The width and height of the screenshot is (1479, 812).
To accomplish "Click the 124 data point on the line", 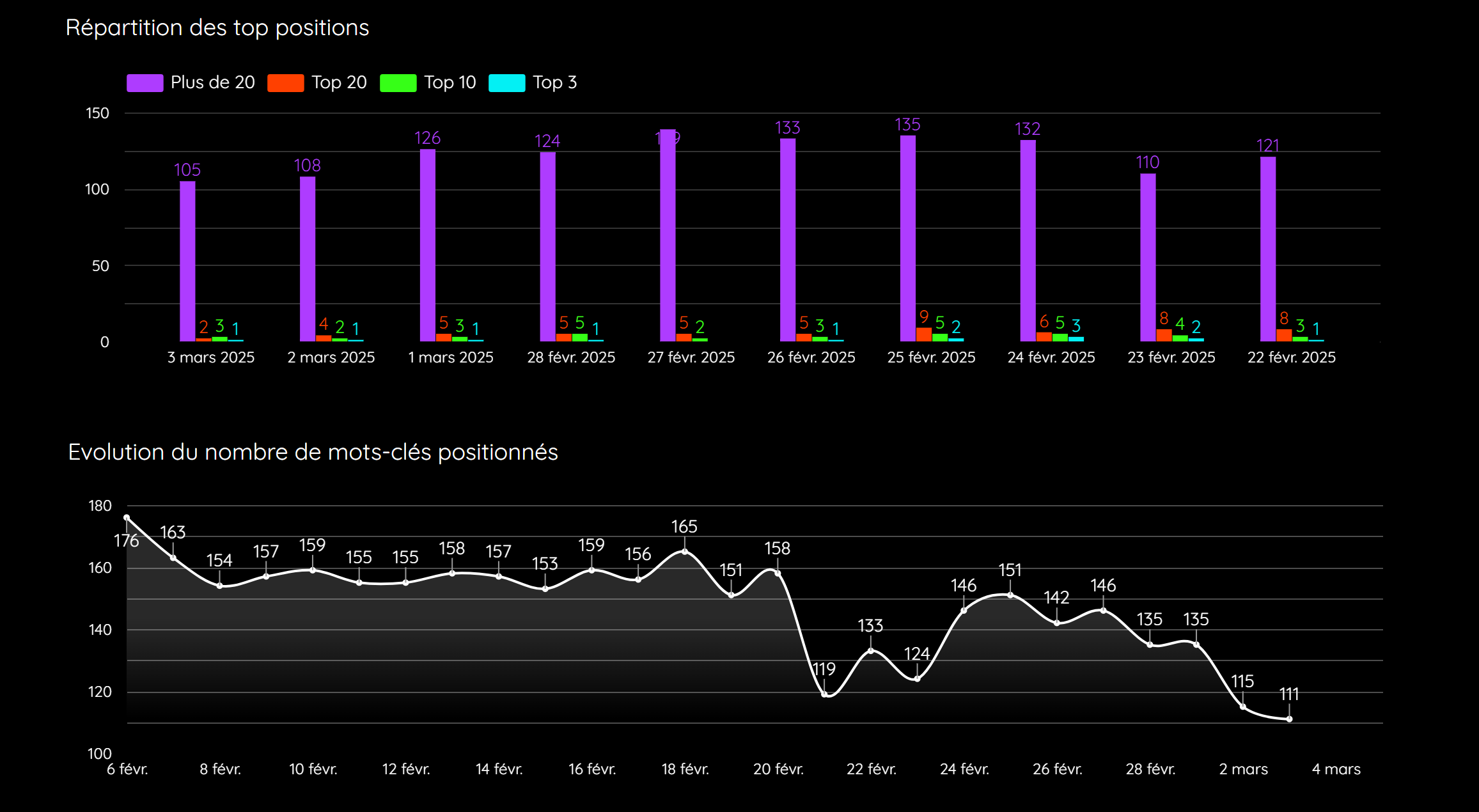I will point(917,679).
